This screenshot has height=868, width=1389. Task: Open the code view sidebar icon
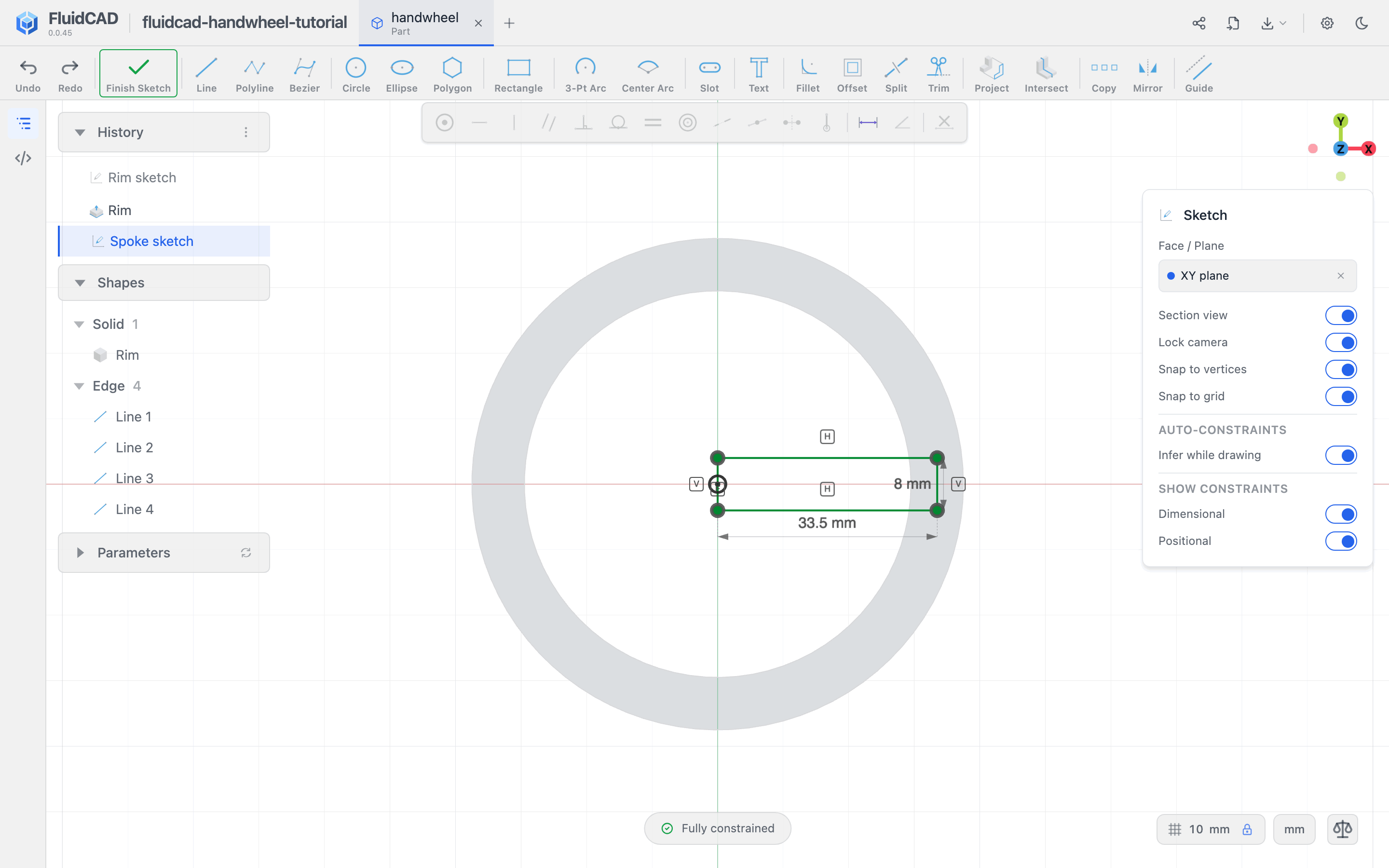coord(23,158)
